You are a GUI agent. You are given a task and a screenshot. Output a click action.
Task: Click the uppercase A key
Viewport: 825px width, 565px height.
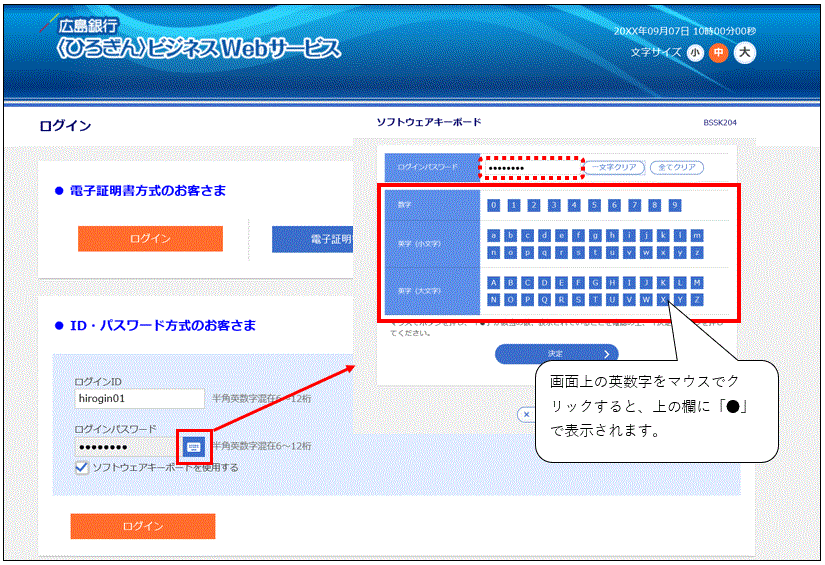point(494,283)
